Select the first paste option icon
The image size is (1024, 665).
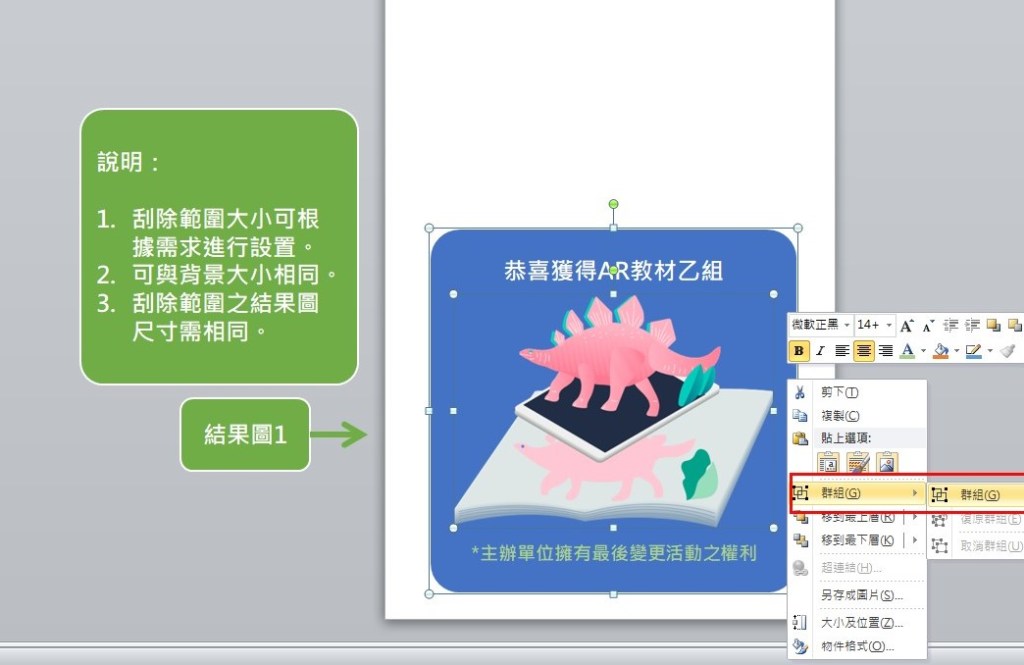(828, 462)
